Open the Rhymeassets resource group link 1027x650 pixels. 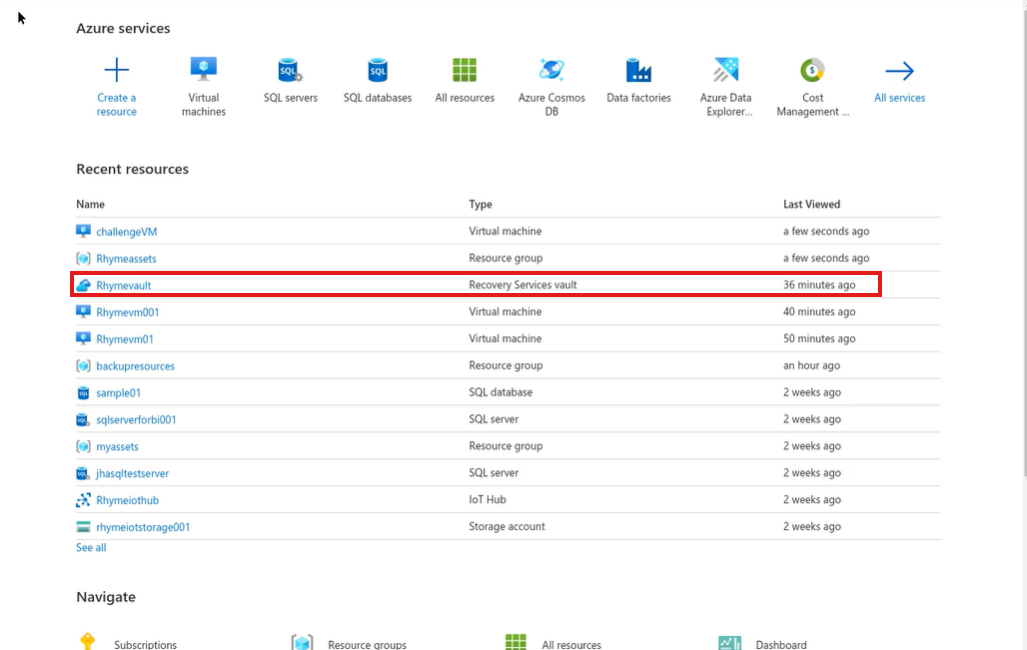[x=126, y=259]
